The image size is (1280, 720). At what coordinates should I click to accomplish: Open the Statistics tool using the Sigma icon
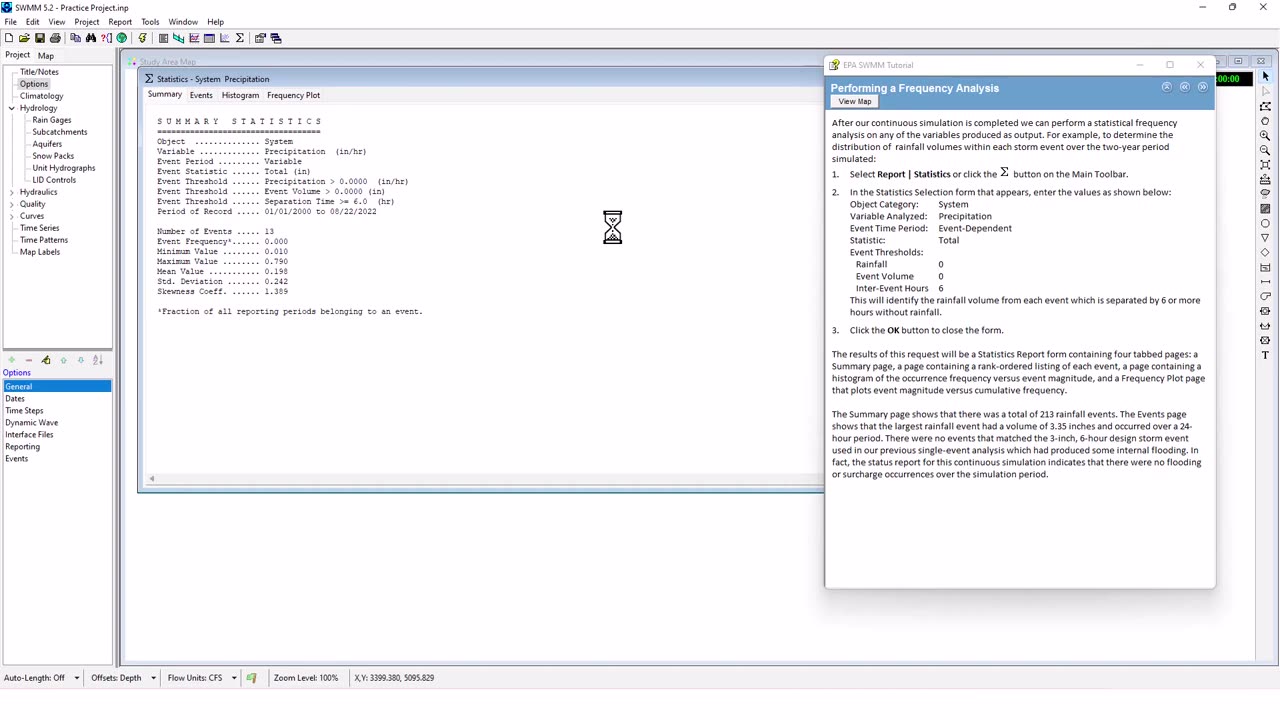pos(240,38)
